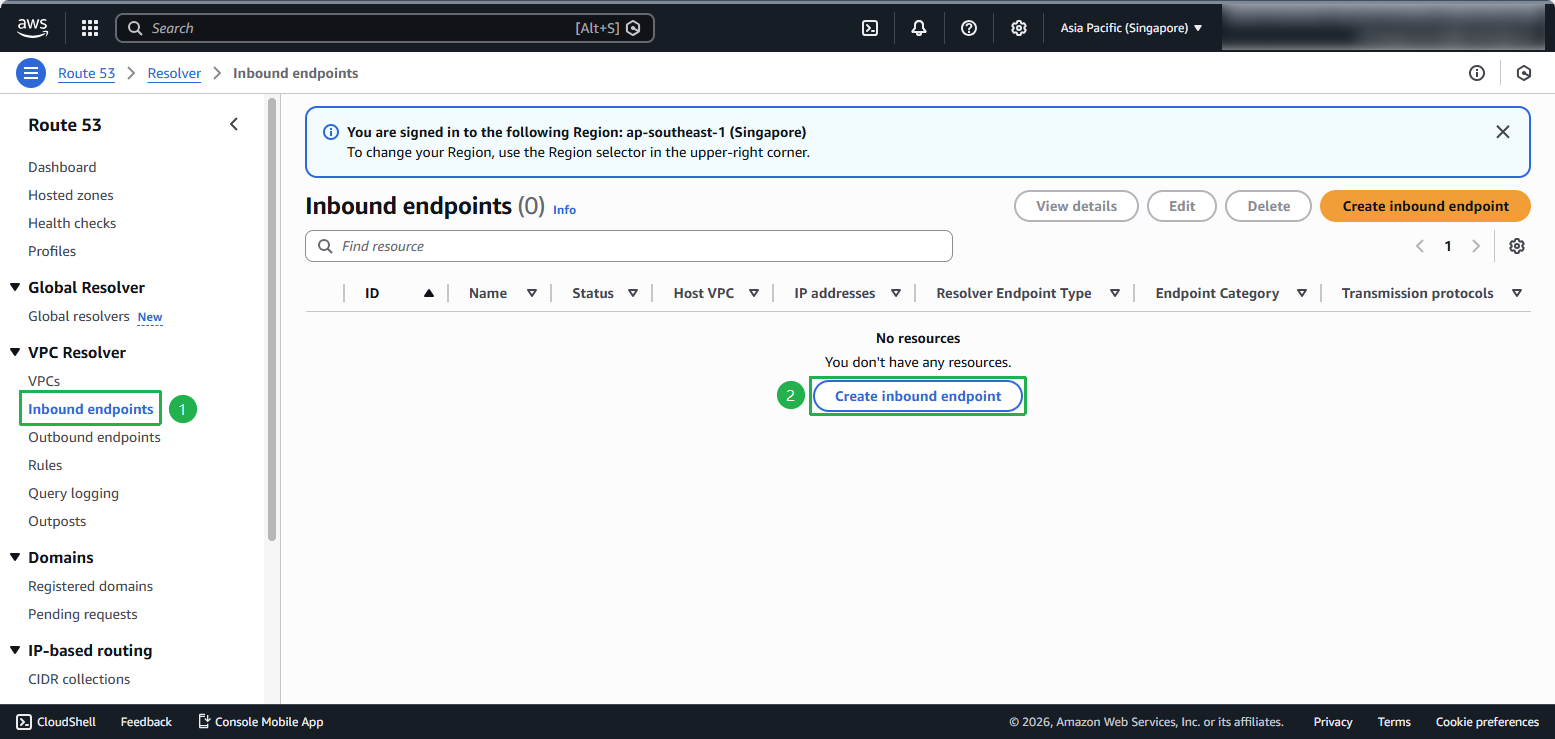Image resolution: width=1555 pixels, height=739 pixels.
Task: Click the Edit button
Action: (x=1182, y=206)
